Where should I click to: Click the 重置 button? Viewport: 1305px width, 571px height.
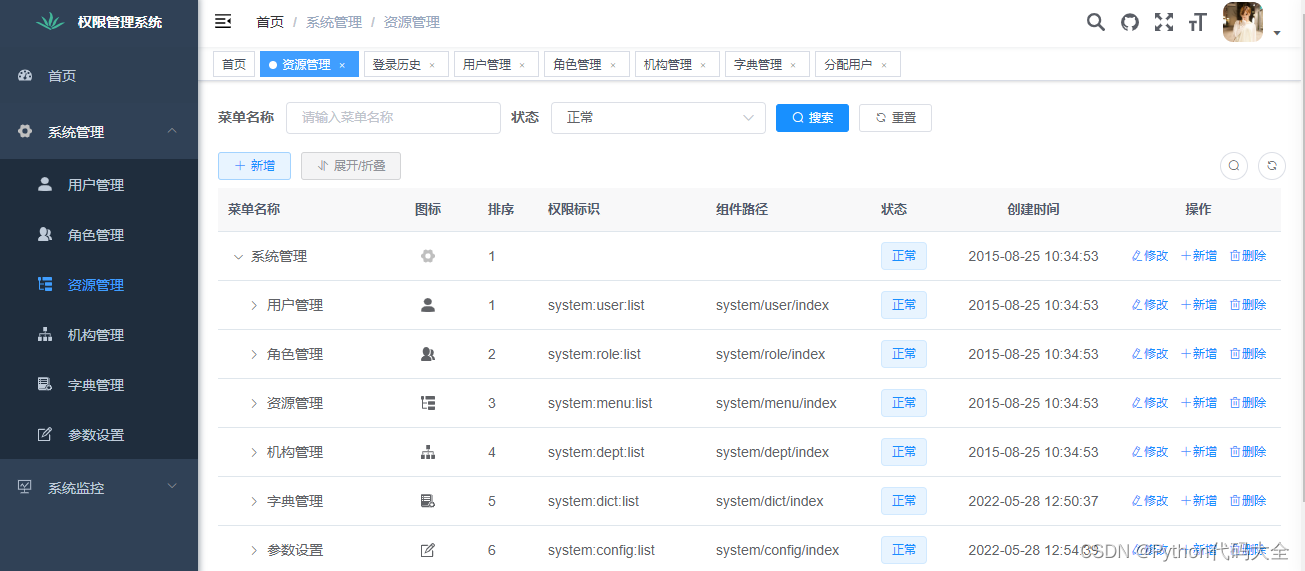tap(895, 117)
